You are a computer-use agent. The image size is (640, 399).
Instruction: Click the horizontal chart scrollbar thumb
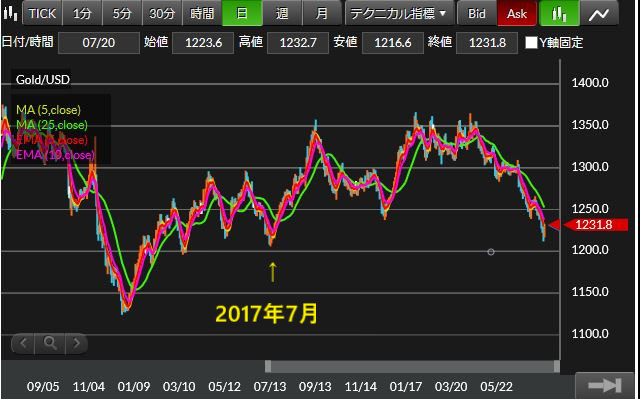tap(412, 366)
